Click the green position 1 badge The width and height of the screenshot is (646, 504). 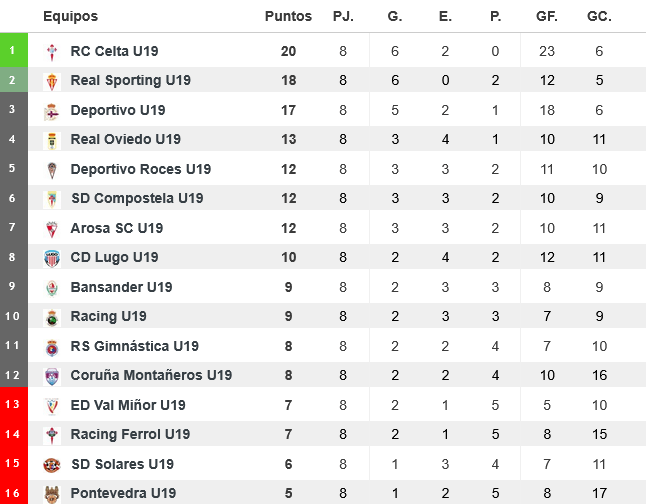click(x=12, y=50)
